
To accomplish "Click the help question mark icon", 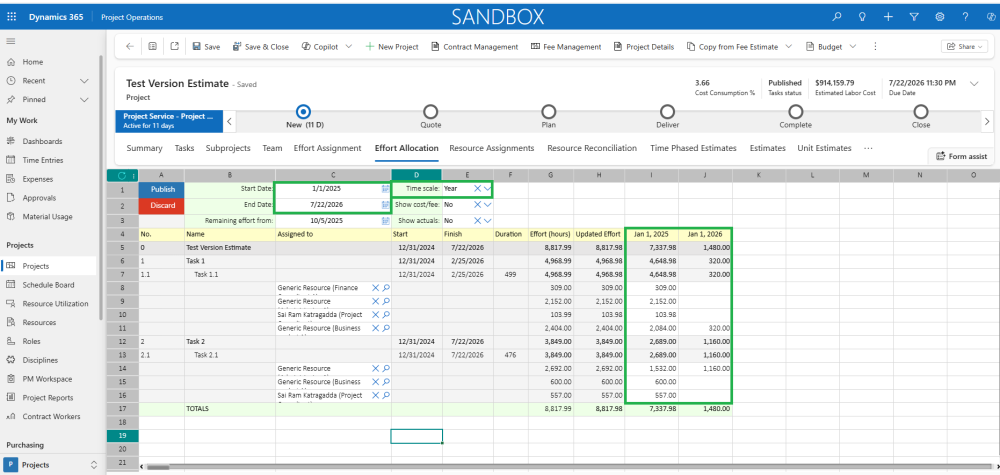I will [x=965, y=17].
